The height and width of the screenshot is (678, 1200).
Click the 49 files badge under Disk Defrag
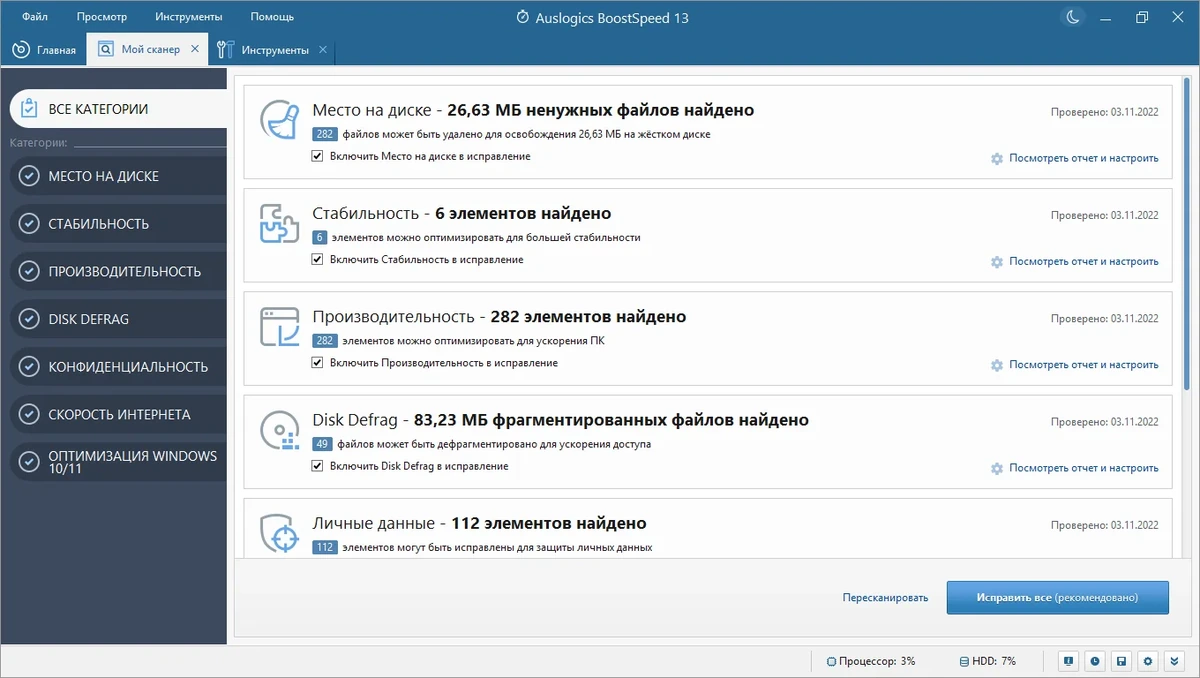pyautogui.click(x=322, y=444)
